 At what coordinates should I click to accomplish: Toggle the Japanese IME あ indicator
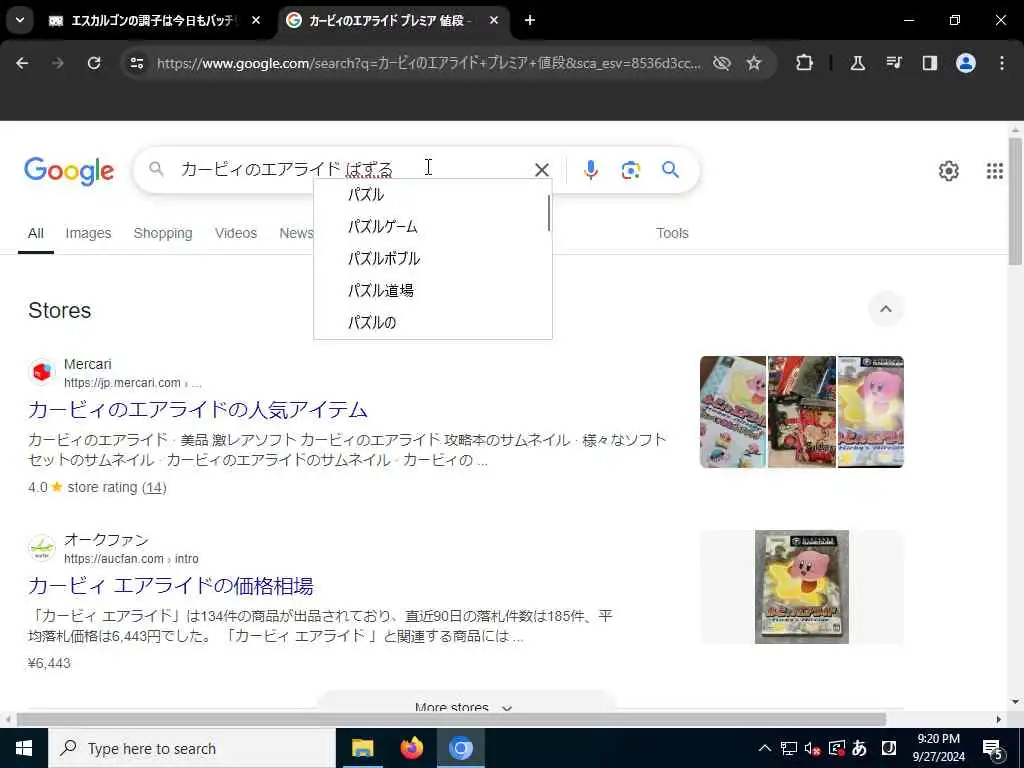click(x=859, y=748)
